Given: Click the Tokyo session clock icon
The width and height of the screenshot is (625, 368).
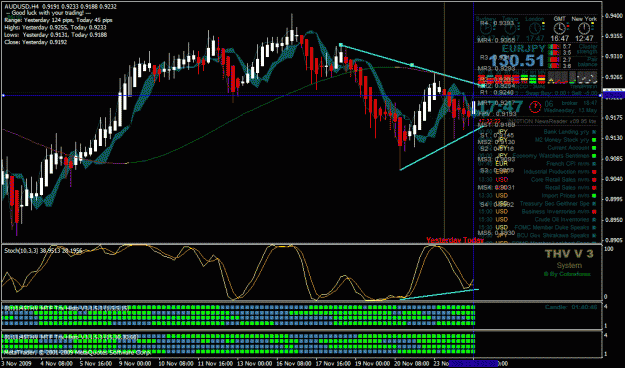Looking at the screenshot, I should (x=510, y=28).
